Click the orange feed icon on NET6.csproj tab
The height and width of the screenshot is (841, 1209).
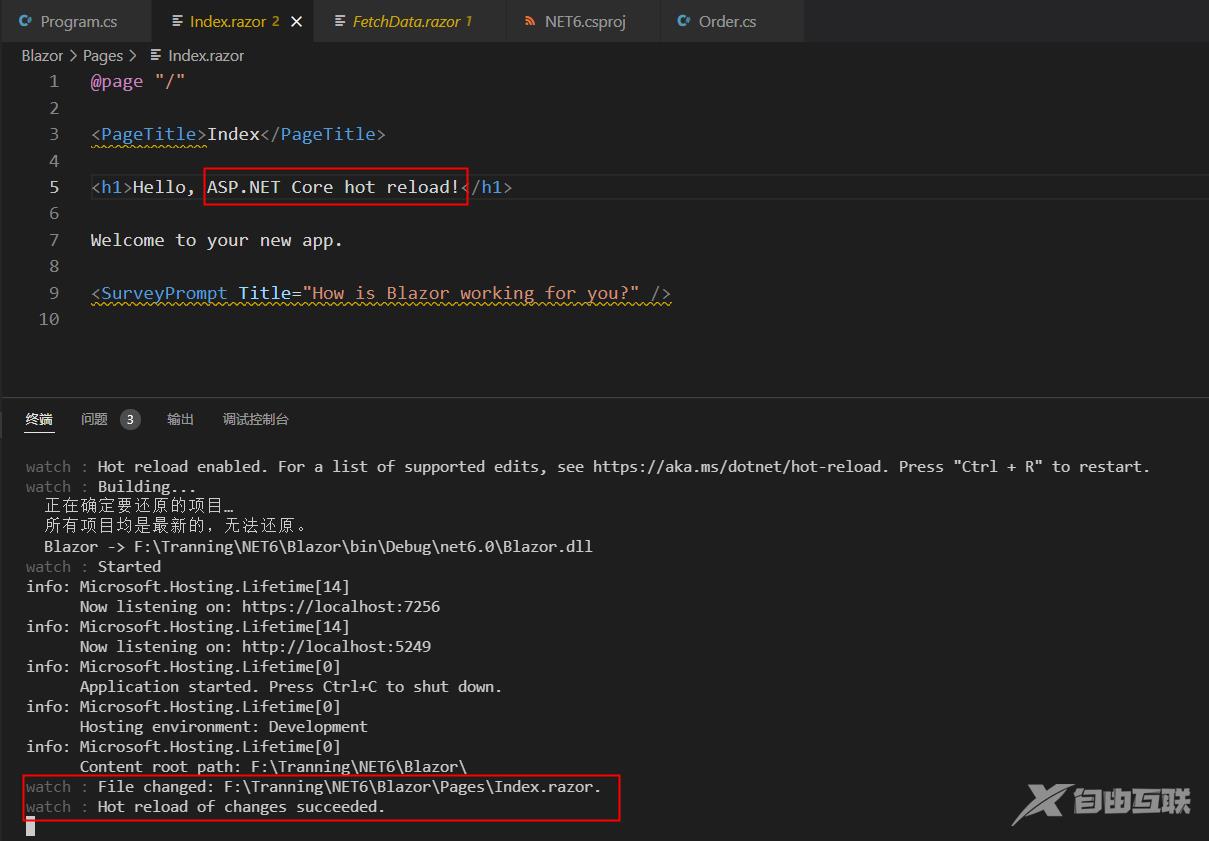pyautogui.click(x=529, y=21)
